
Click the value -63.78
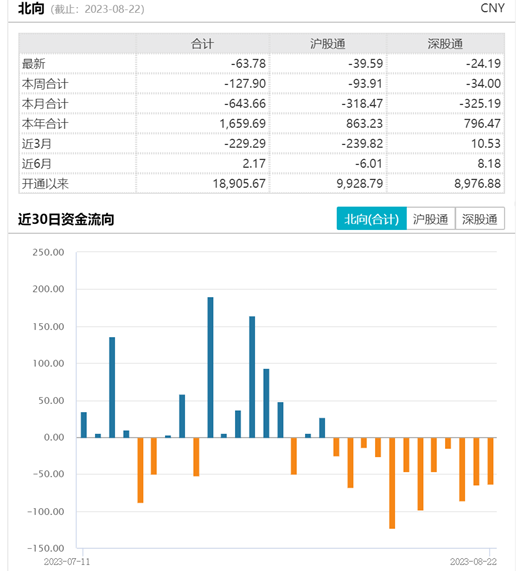pos(248,64)
